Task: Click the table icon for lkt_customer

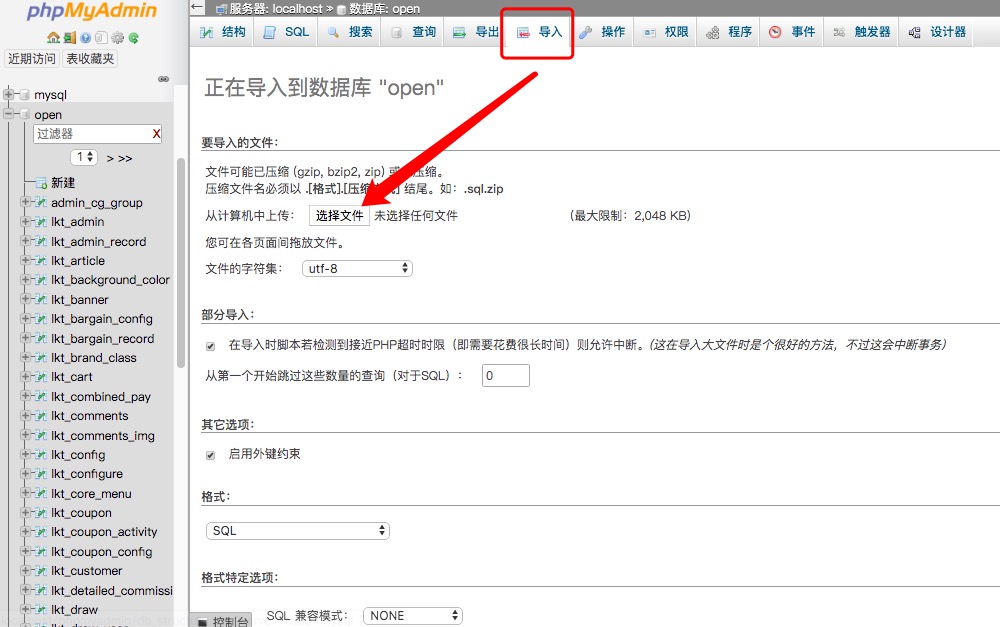Action: (41, 570)
